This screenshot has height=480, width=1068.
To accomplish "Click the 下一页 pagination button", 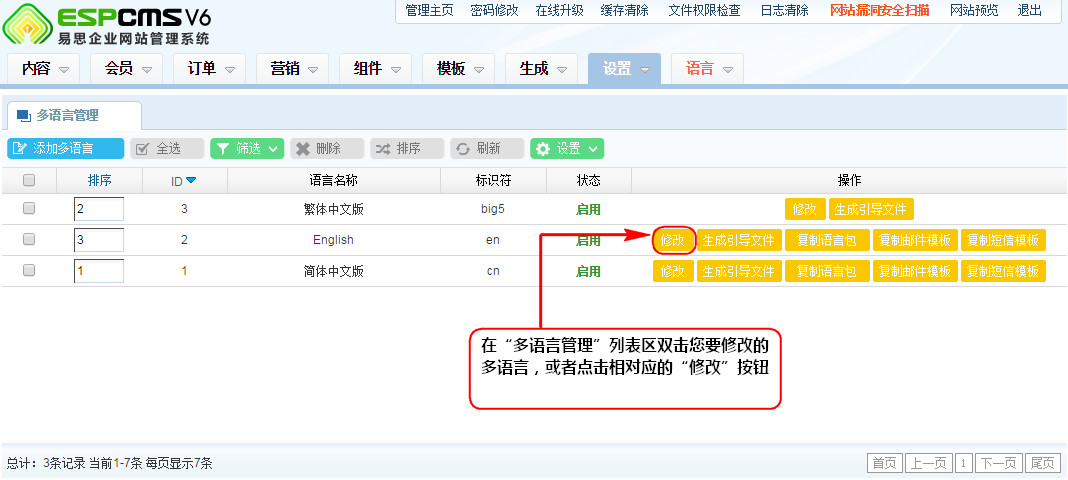I will pyautogui.click(x=999, y=464).
